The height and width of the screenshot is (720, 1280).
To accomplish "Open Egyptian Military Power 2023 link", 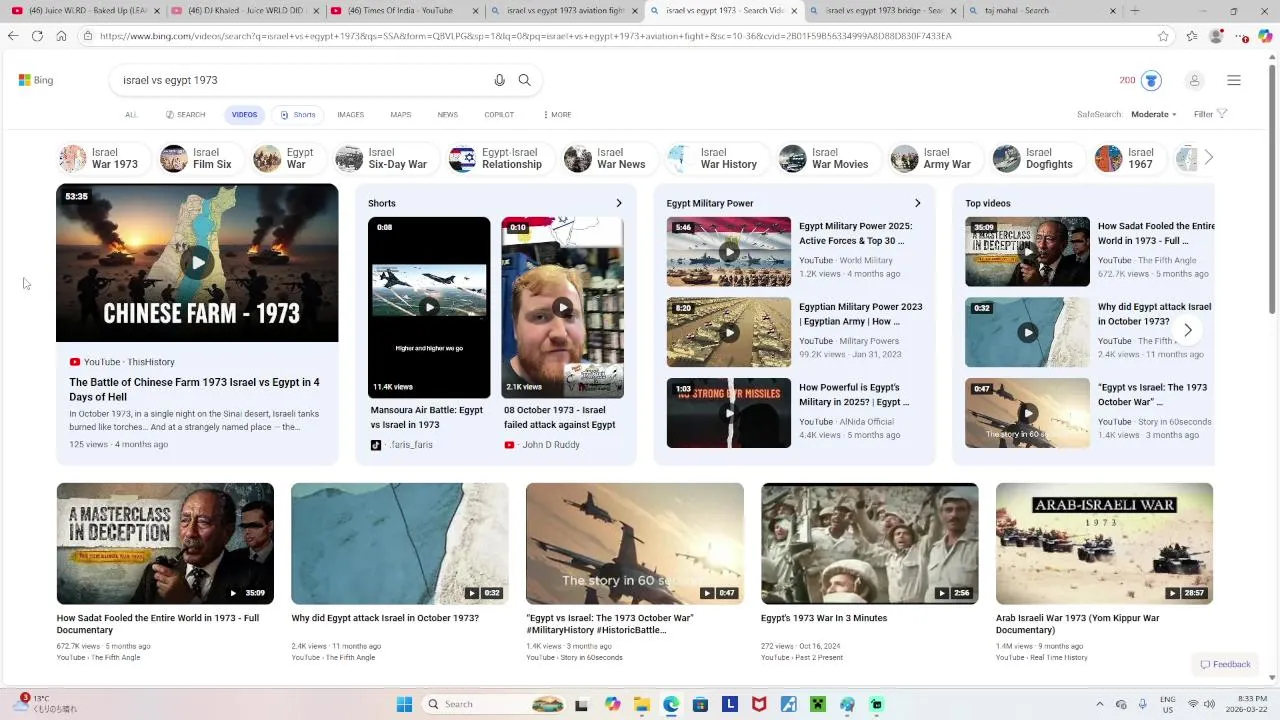I will pos(861,314).
